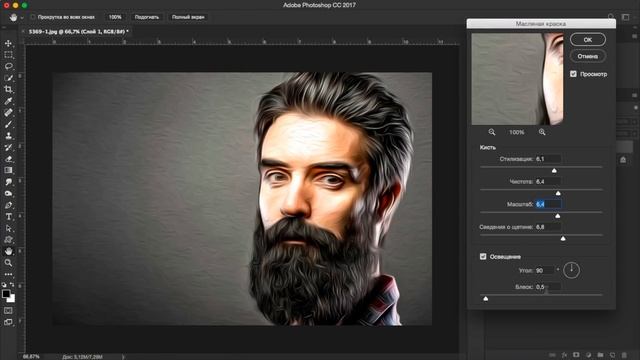Select the Smudge tool
This screenshot has width=640, height=360.
pos(8,182)
